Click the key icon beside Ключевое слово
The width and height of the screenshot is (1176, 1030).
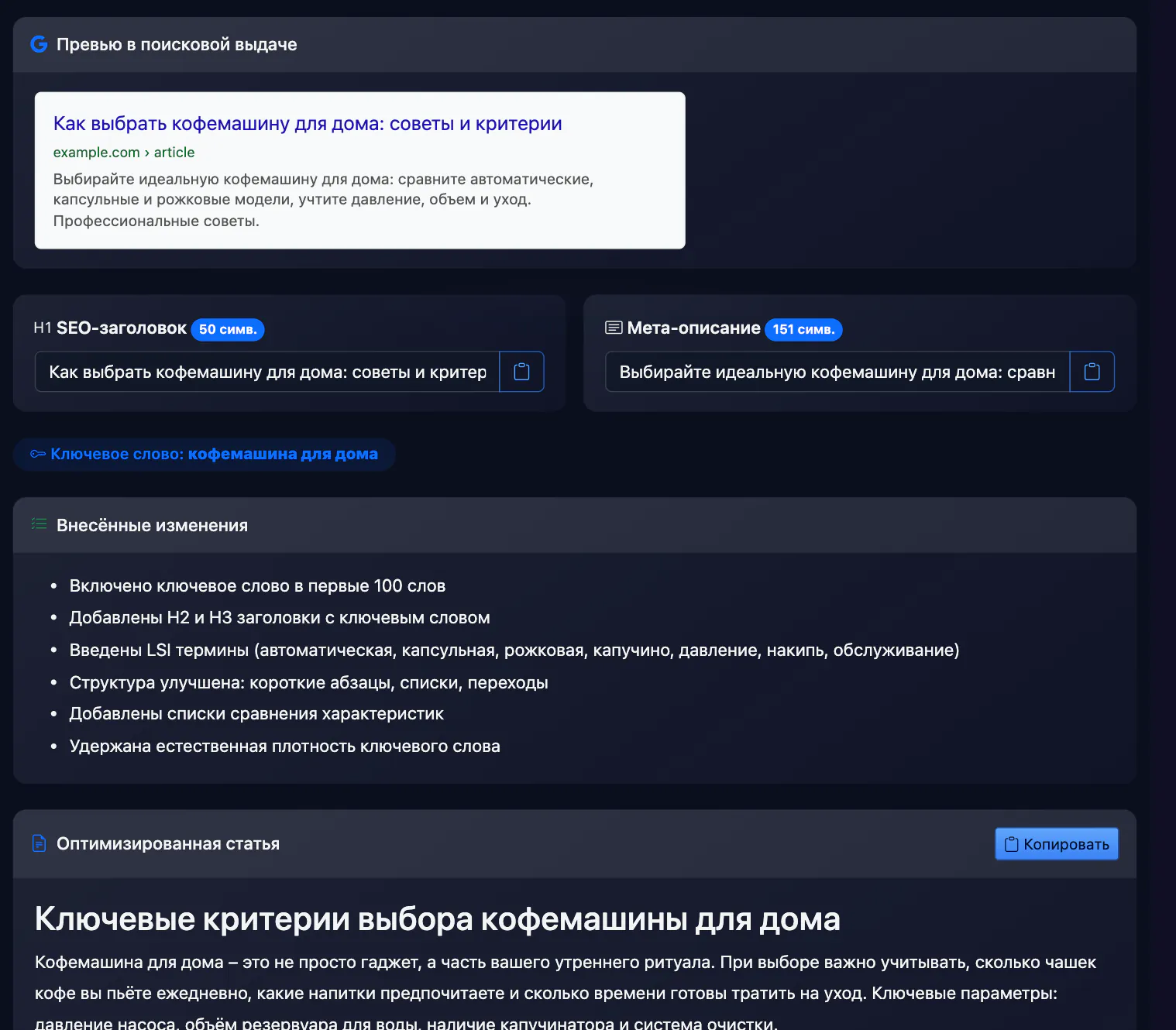click(x=38, y=454)
